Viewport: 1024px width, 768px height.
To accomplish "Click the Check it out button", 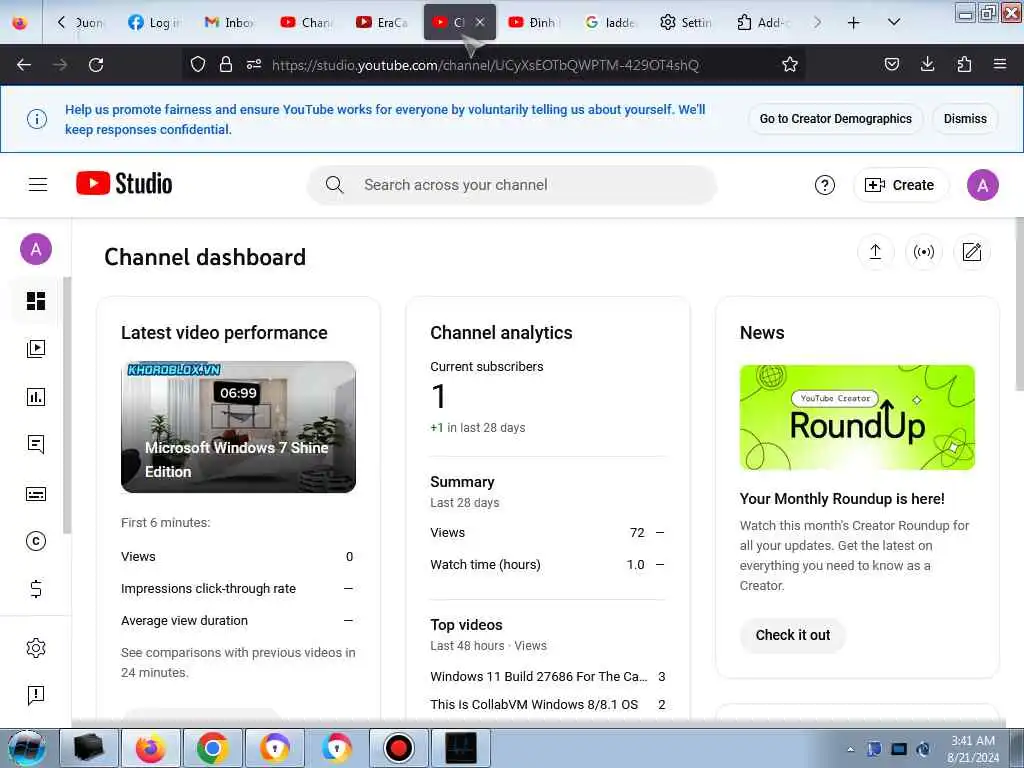I will click(x=793, y=635).
